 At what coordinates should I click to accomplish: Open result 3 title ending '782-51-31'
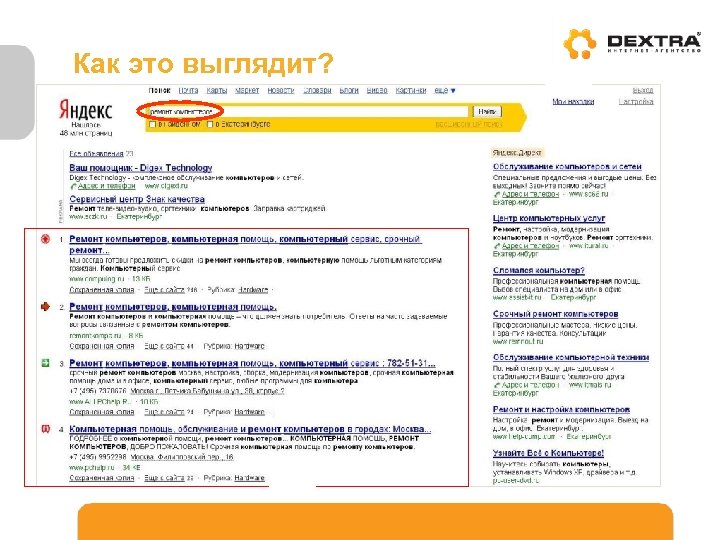click(252, 363)
